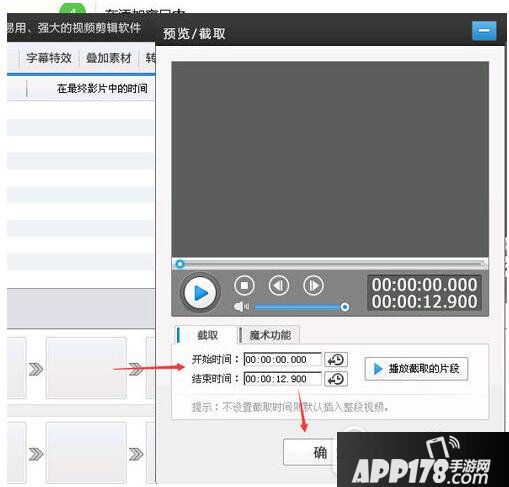
Task: Click the 结束时间 input field
Action: tap(283, 379)
